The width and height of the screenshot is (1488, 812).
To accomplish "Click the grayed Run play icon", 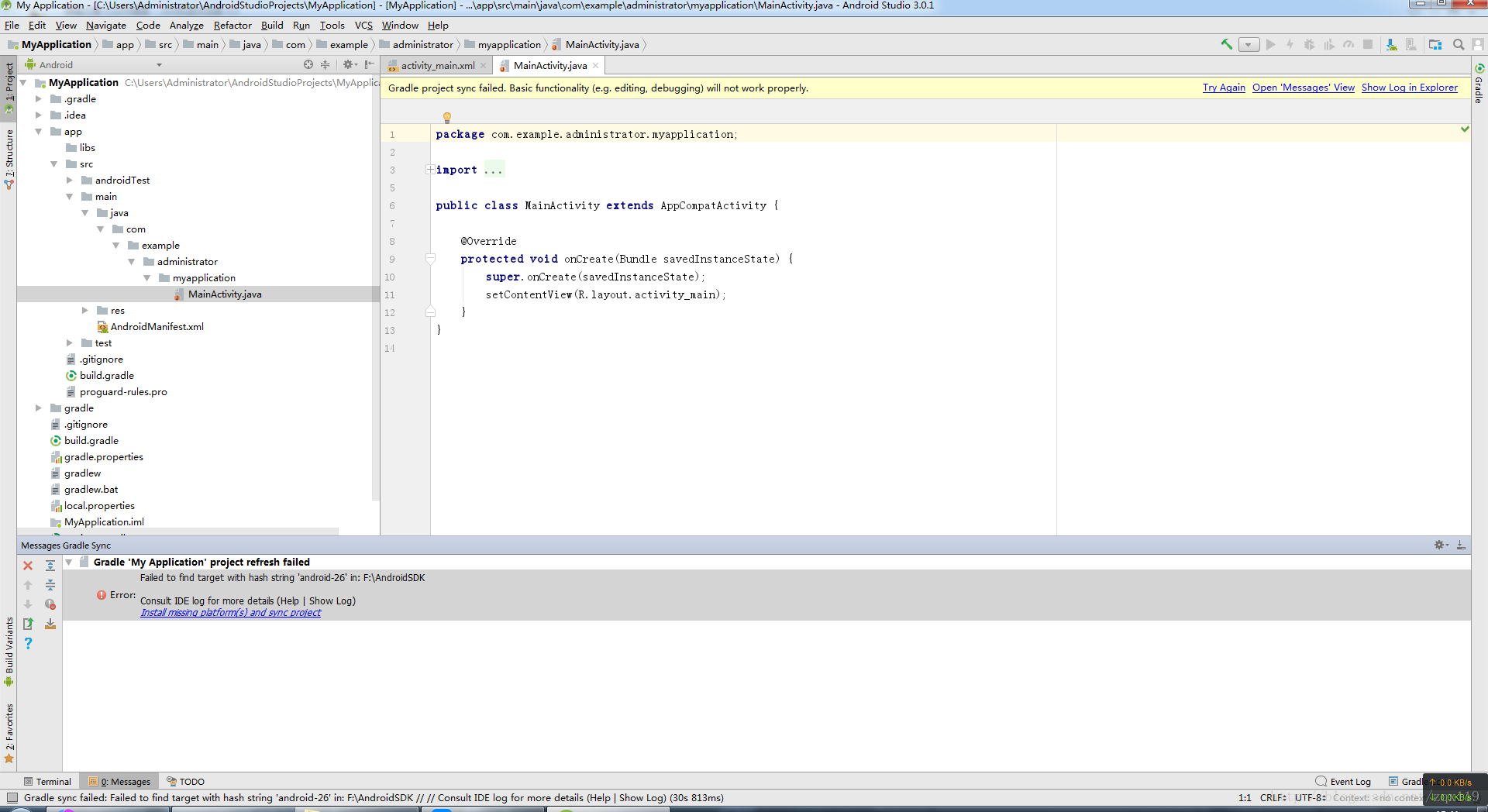I will pos(1271,45).
